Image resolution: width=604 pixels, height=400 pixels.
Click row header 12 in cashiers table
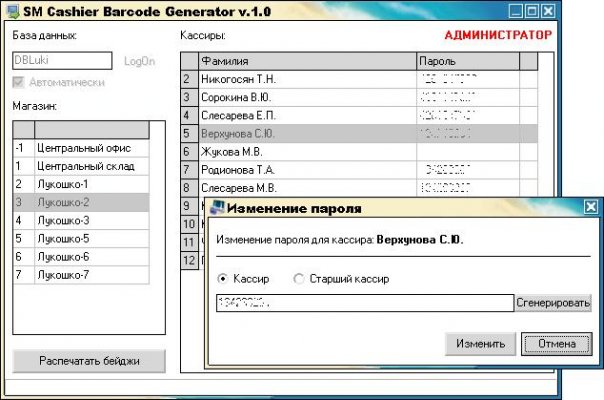(190, 261)
